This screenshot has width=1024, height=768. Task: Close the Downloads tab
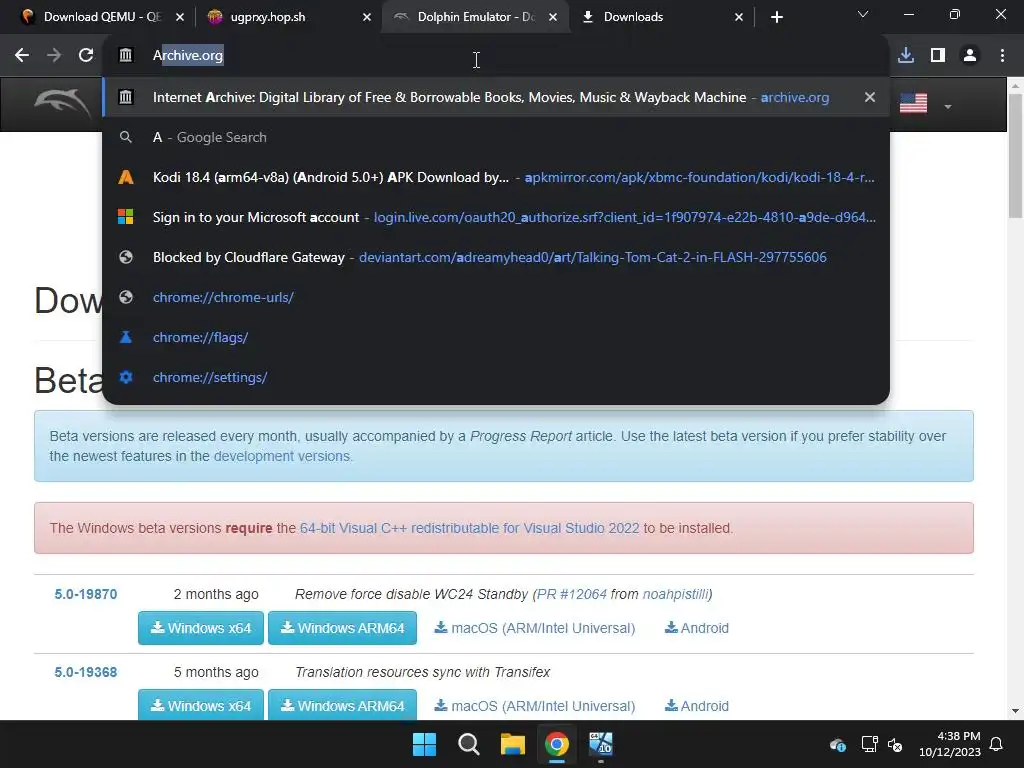(739, 17)
